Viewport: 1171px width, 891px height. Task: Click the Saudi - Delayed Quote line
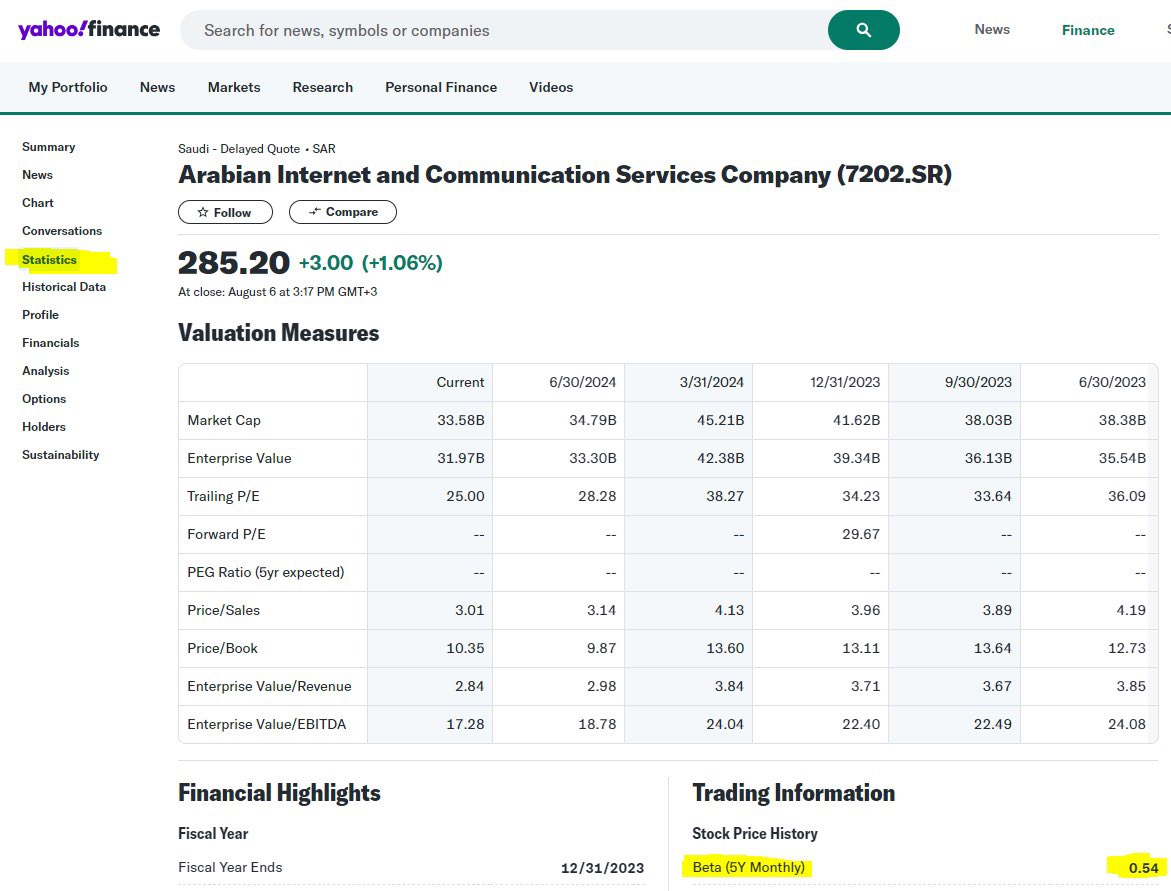click(257, 149)
